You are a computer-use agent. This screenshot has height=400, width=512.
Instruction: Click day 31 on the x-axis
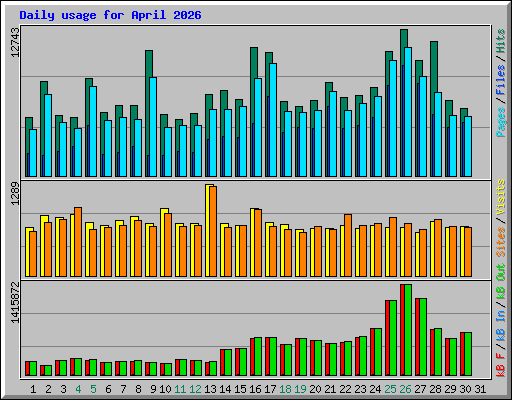480,389
